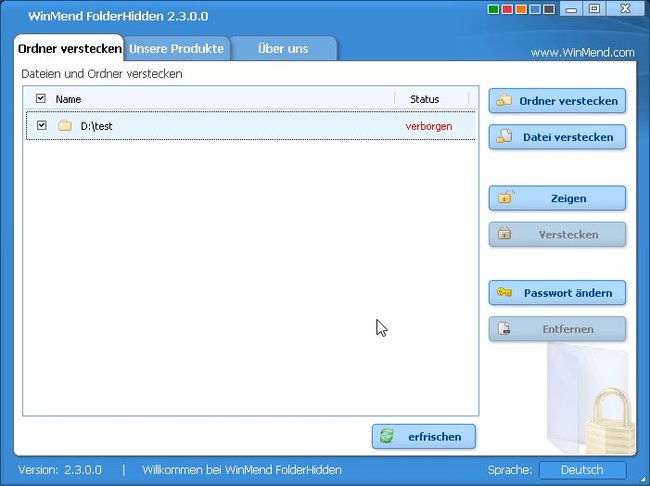Close the WinMend FolderHidden window

coord(626,9)
